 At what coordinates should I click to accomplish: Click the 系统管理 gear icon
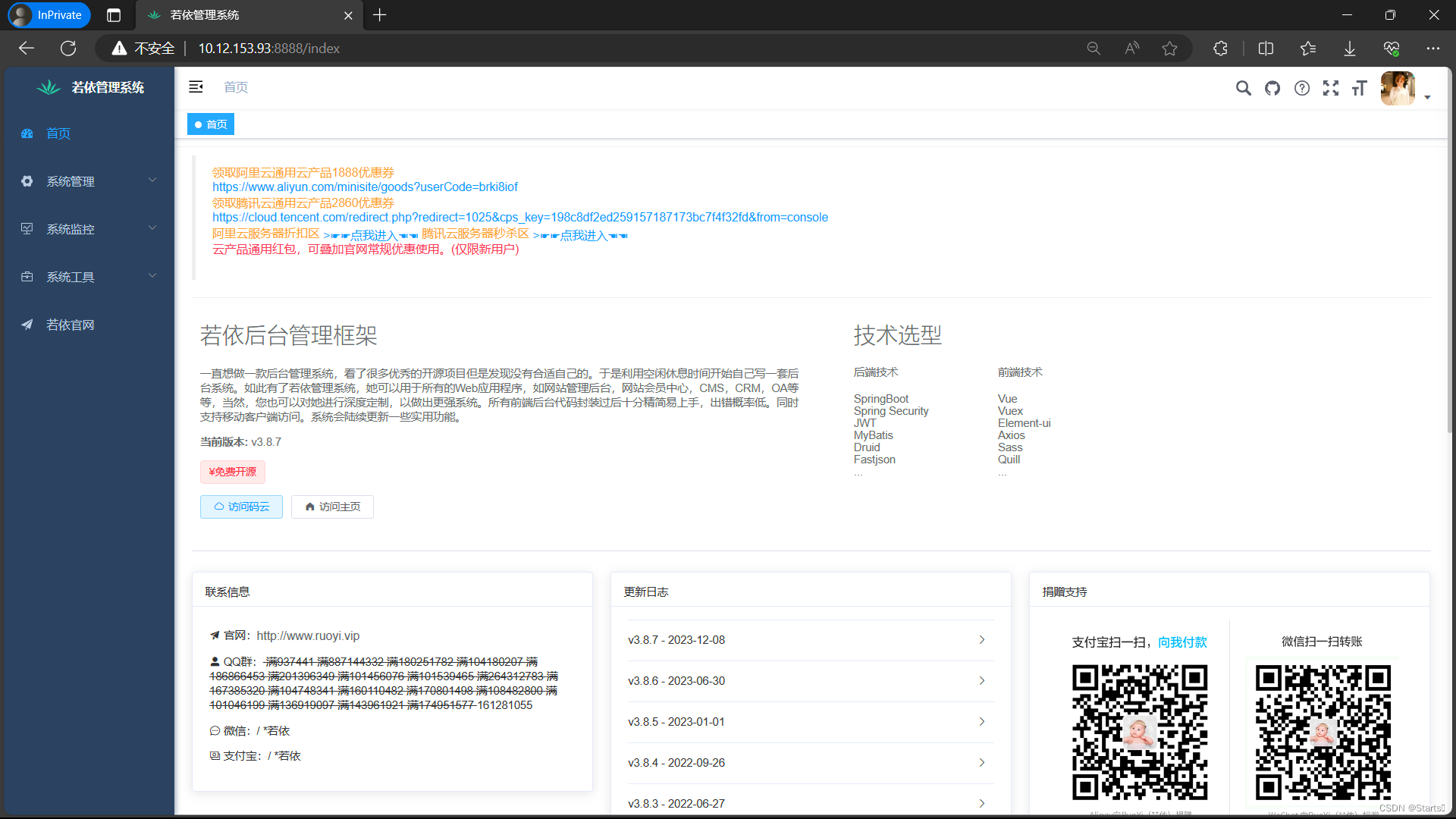(27, 181)
